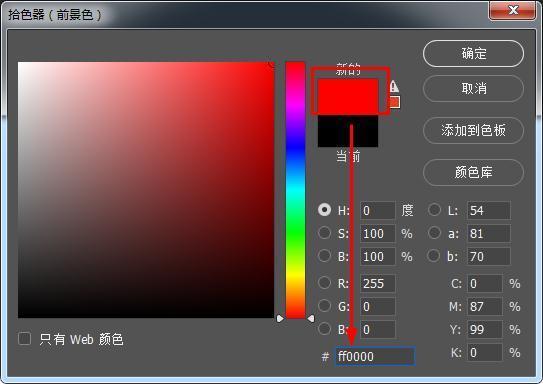Click the L lightness value field

[x=489, y=210]
